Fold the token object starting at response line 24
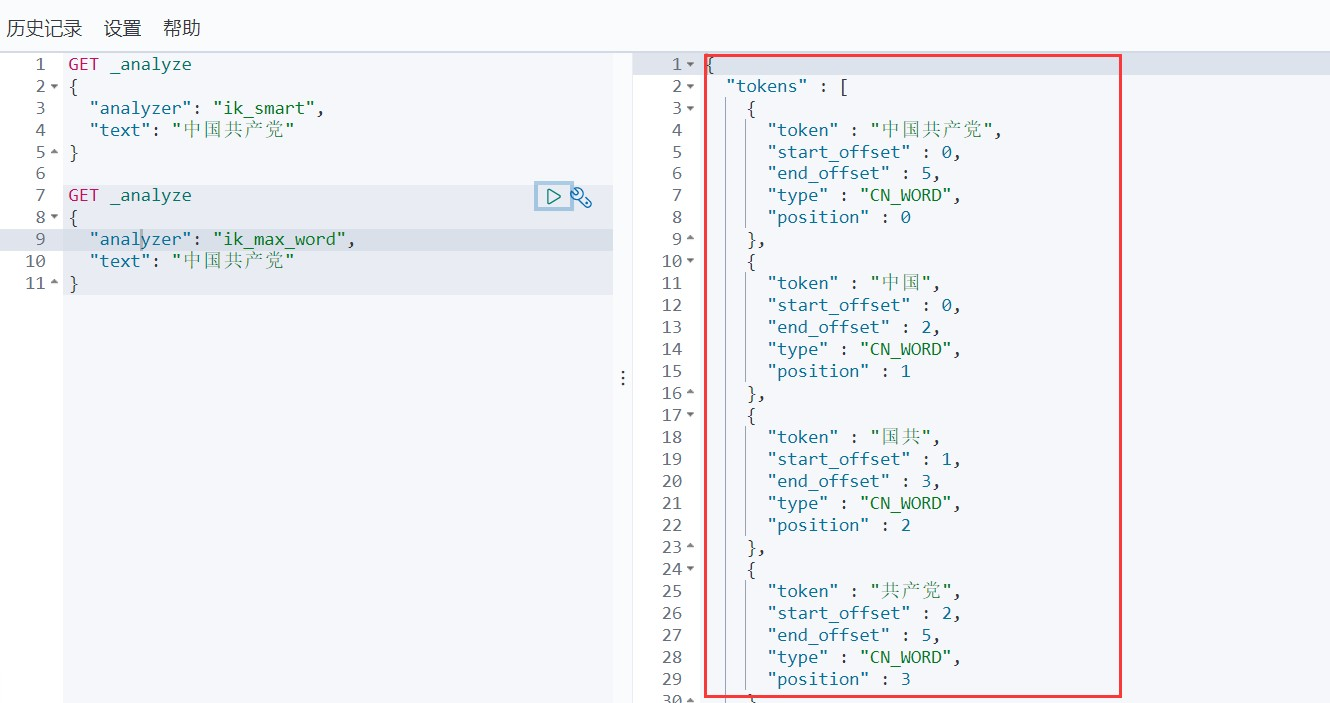This screenshot has height=703, width=1330. (x=690, y=570)
